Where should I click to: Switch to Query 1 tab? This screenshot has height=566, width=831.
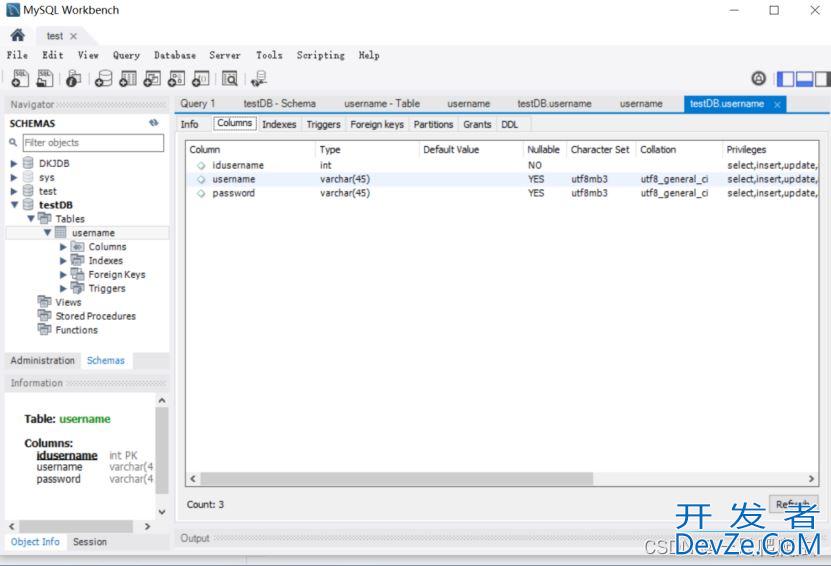[x=198, y=103]
